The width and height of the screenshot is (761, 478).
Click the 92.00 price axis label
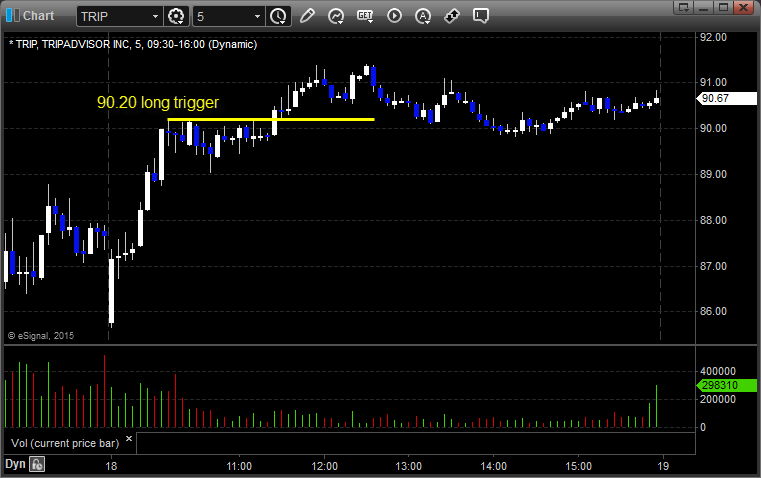pyautogui.click(x=713, y=37)
